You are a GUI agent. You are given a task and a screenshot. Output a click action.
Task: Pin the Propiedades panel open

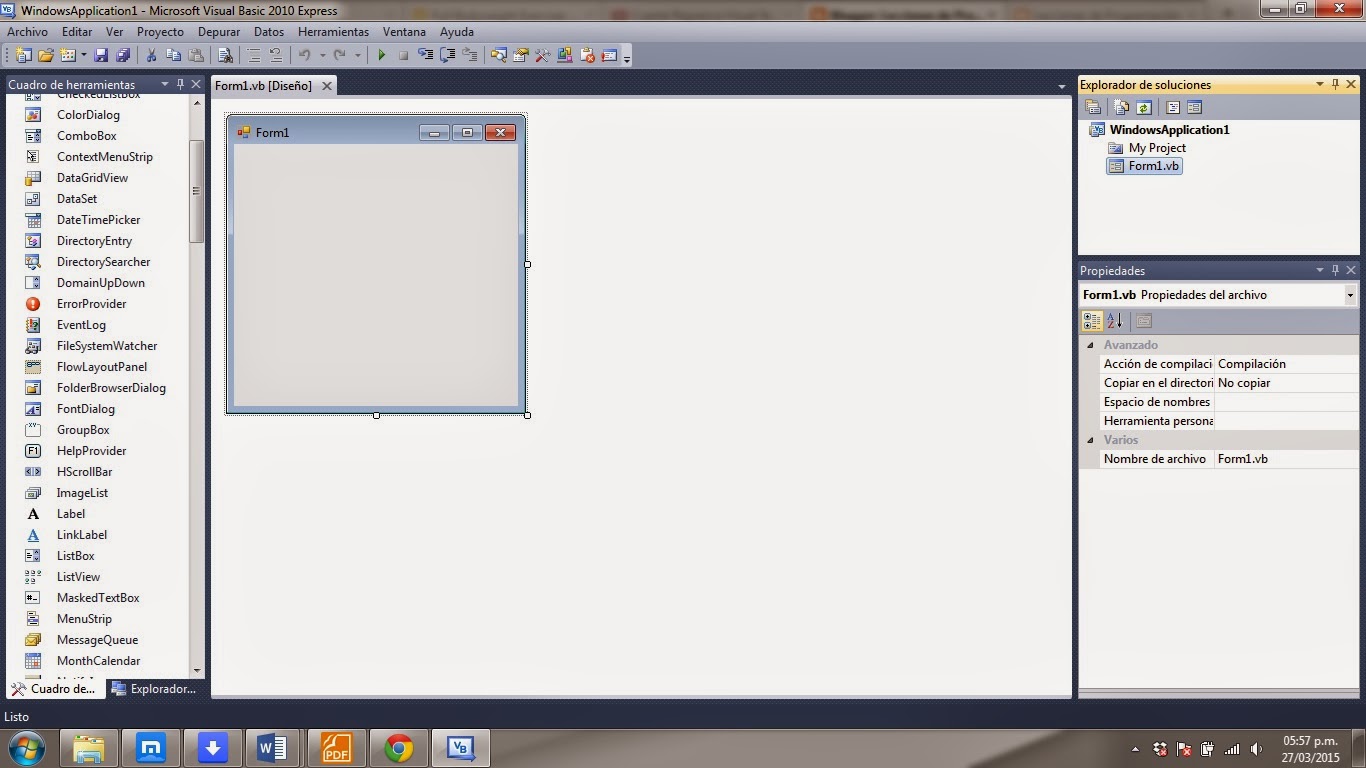click(x=1335, y=270)
